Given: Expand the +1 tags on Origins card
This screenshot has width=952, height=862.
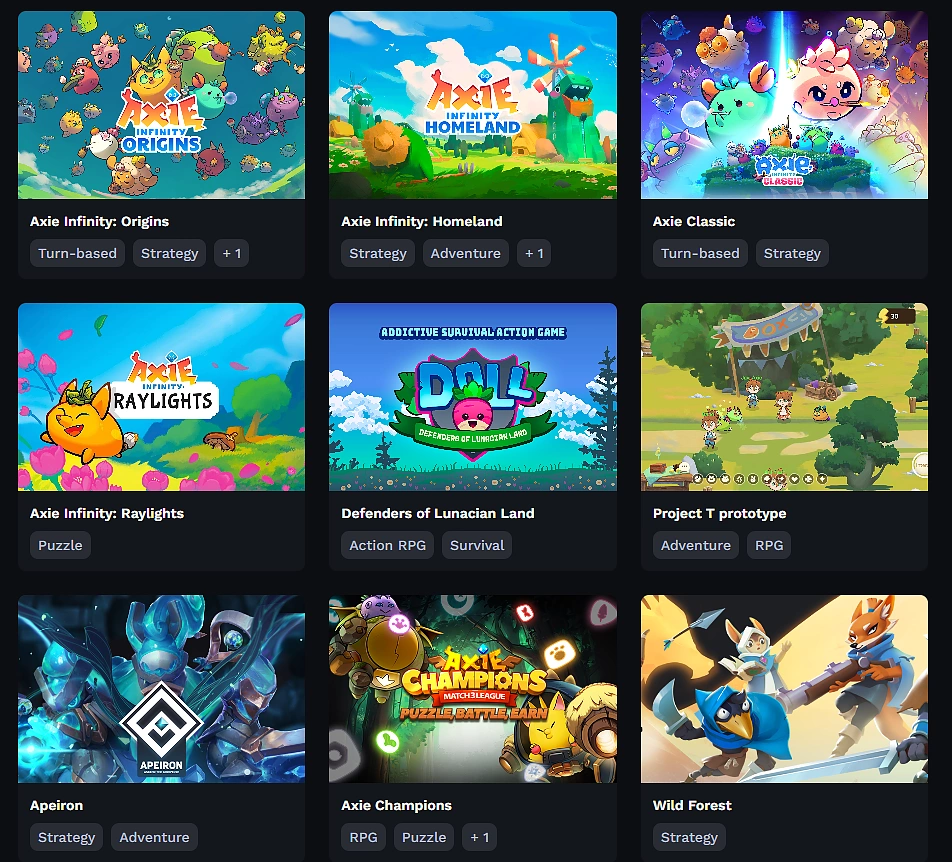Looking at the screenshot, I should point(231,253).
